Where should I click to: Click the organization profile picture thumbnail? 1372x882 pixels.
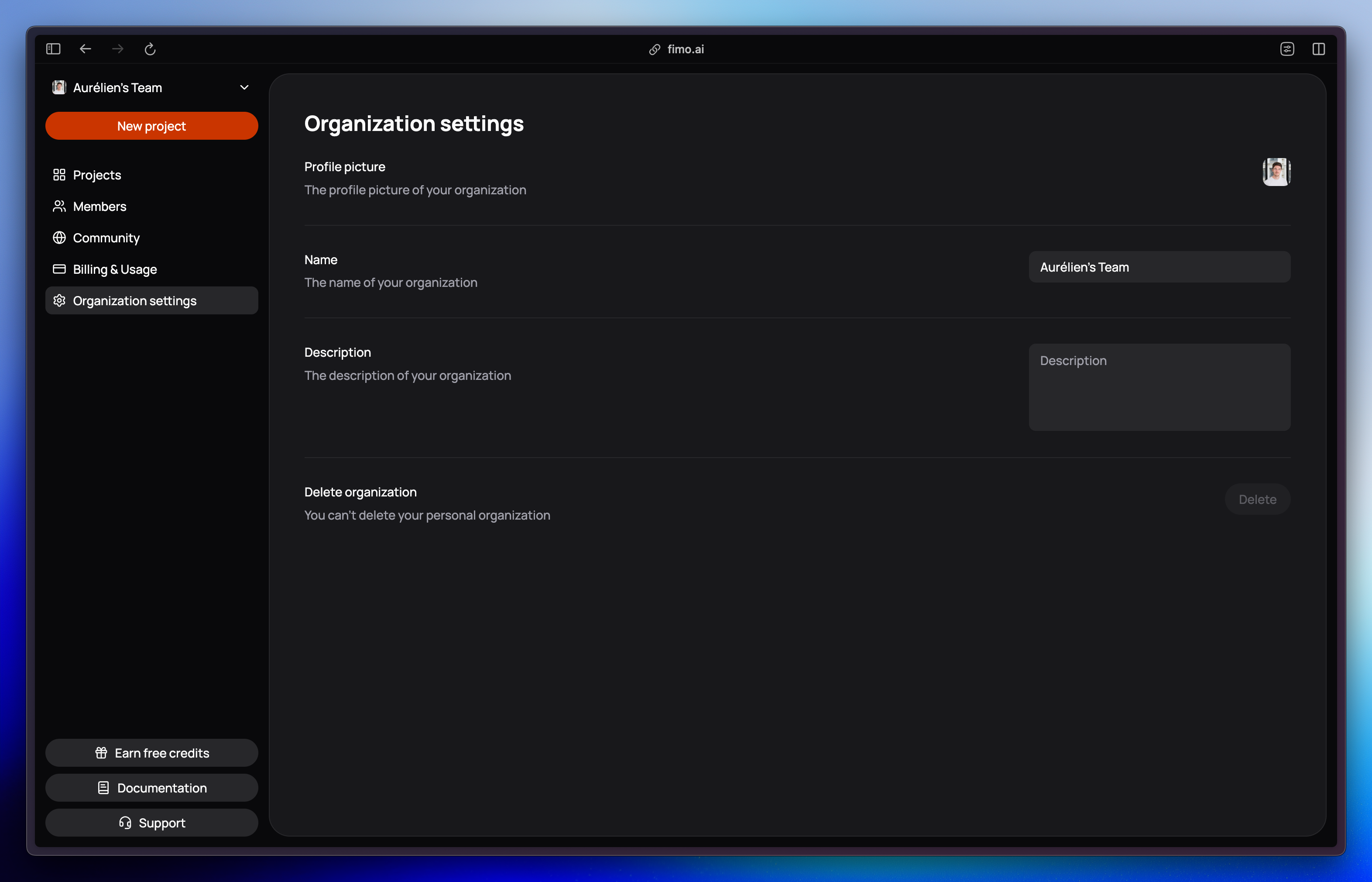click(1277, 172)
